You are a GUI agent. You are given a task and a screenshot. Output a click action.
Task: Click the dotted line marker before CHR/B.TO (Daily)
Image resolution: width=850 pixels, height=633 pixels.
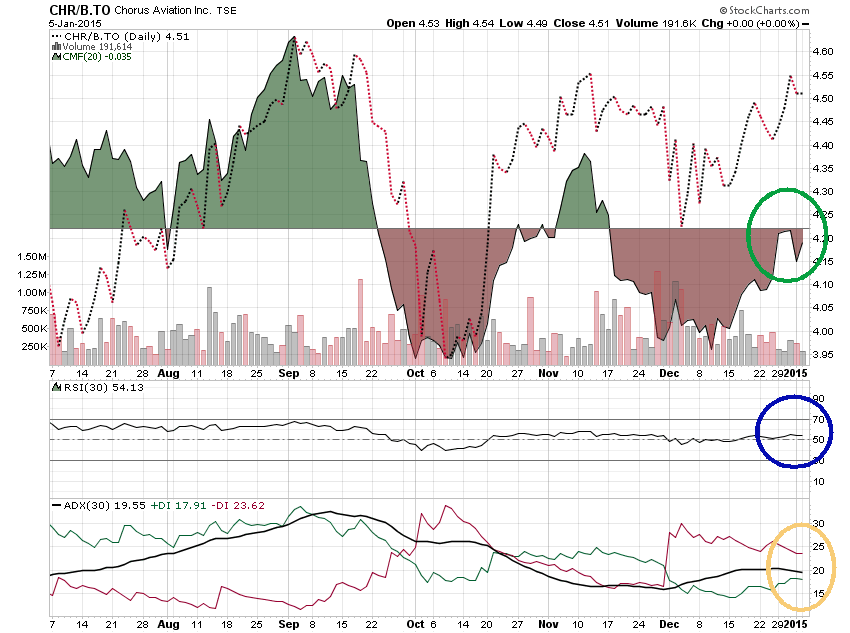pos(56,37)
